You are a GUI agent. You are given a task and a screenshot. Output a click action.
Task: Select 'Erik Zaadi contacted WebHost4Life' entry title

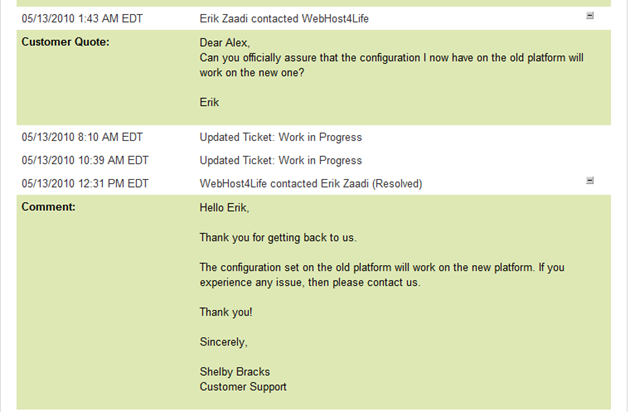pos(284,19)
